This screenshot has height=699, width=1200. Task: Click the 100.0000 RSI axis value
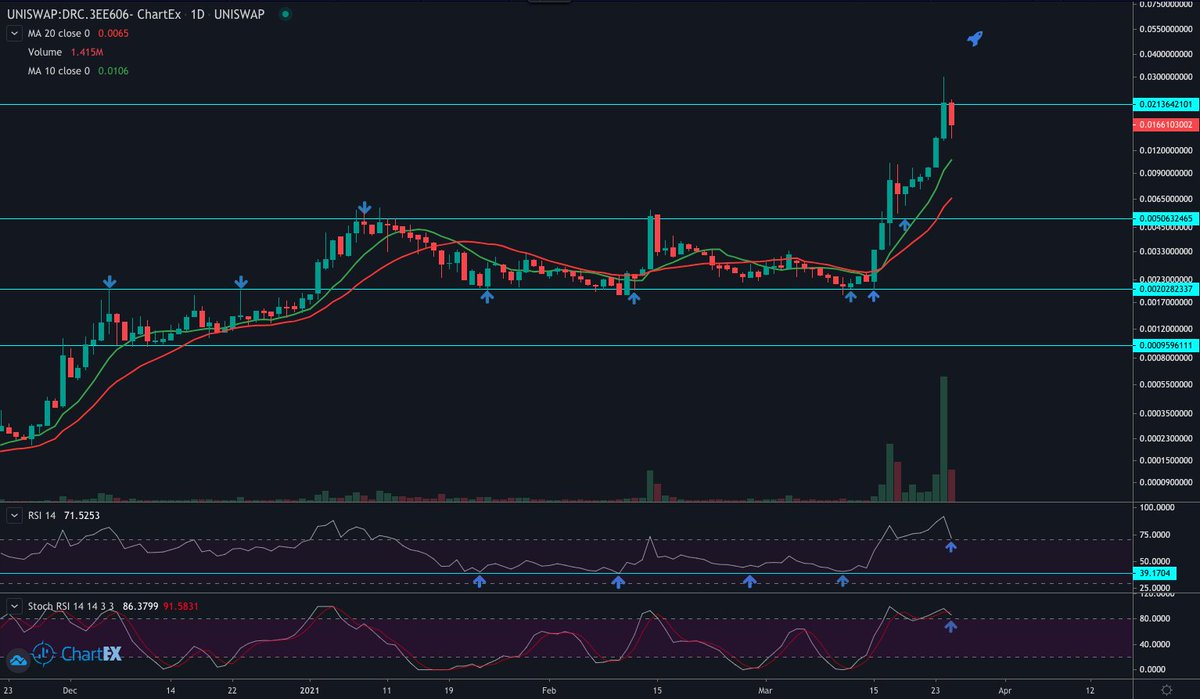pyautogui.click(x=1158, y=509)
